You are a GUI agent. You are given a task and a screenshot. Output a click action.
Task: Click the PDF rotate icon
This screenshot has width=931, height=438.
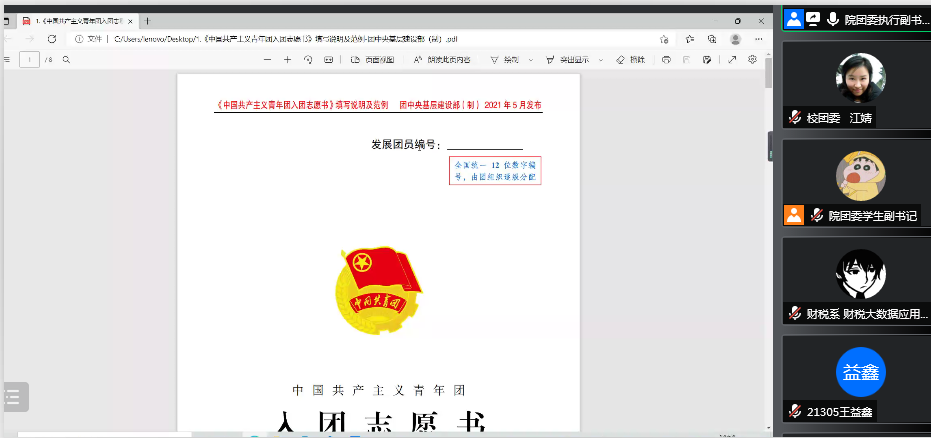[x=308, y=59]
